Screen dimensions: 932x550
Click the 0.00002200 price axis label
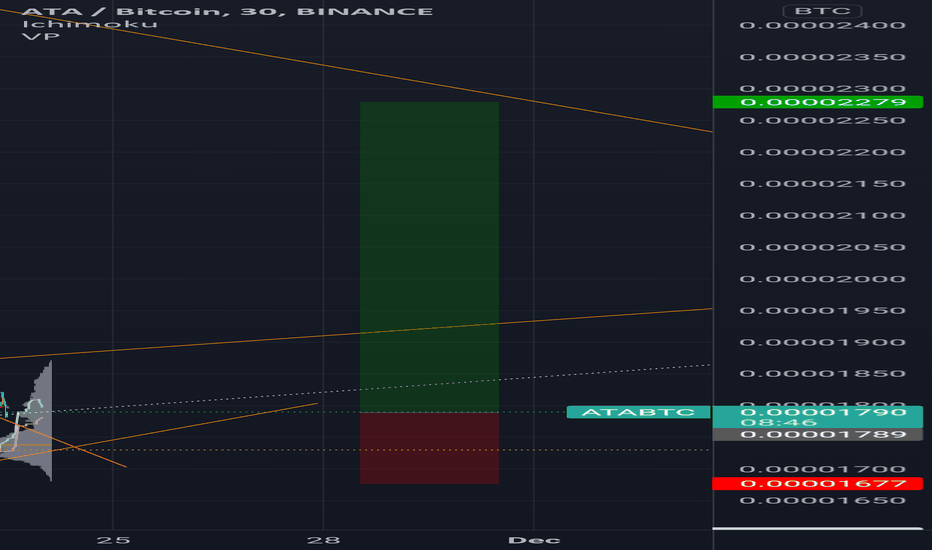click(x=823, y=152)
